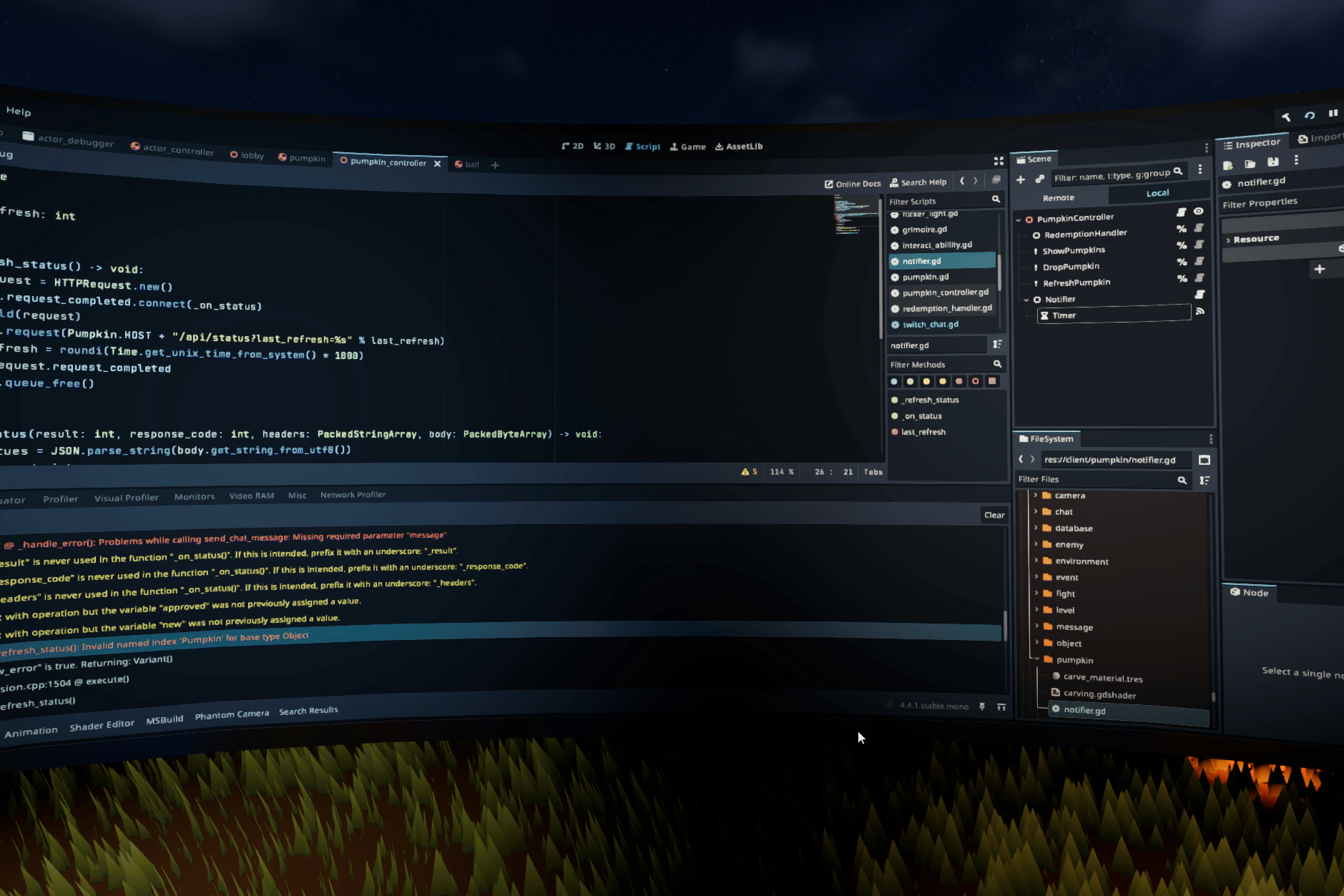1344x896 pixels.
Task: Click the instantiate child scene link icon
Action: point(1039,179)
